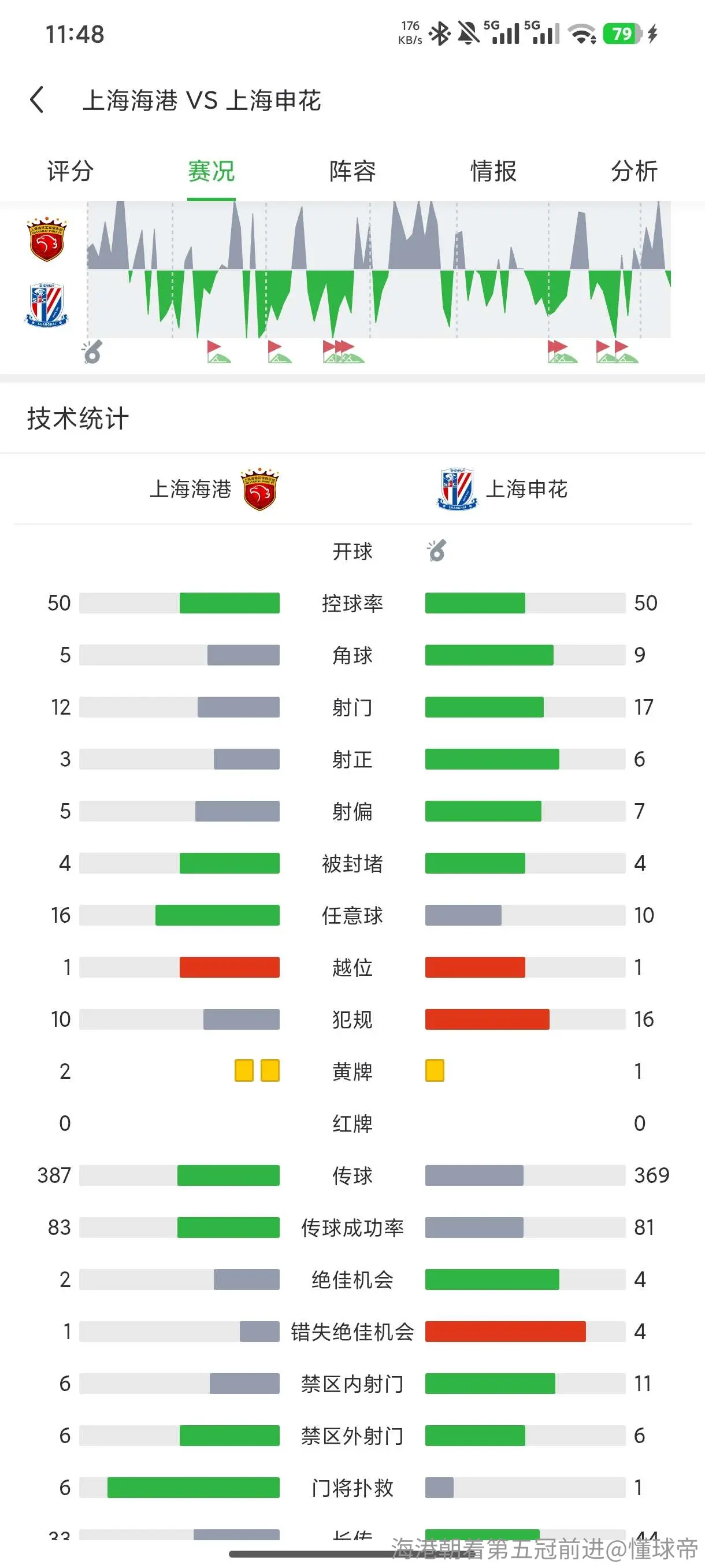This screenshot has width=705, height=1568.
Task: Tap the first corner flag marker
Action: click(x=219, y=352)
